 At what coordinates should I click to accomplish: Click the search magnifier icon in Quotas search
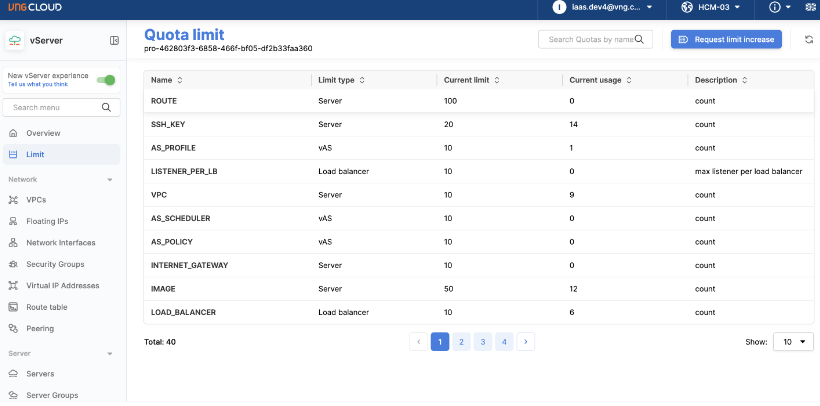point(640,39)
